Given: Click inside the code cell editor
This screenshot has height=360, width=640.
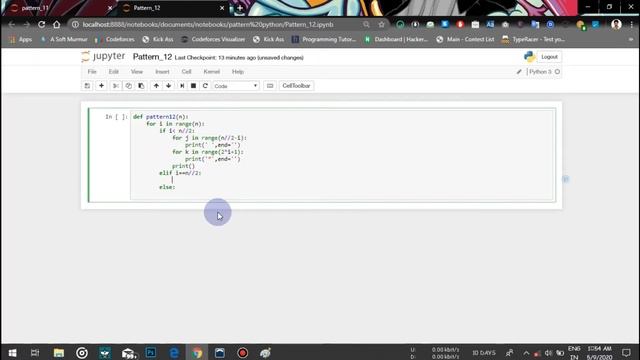Looking at the screenshot, I should (342, 155).
